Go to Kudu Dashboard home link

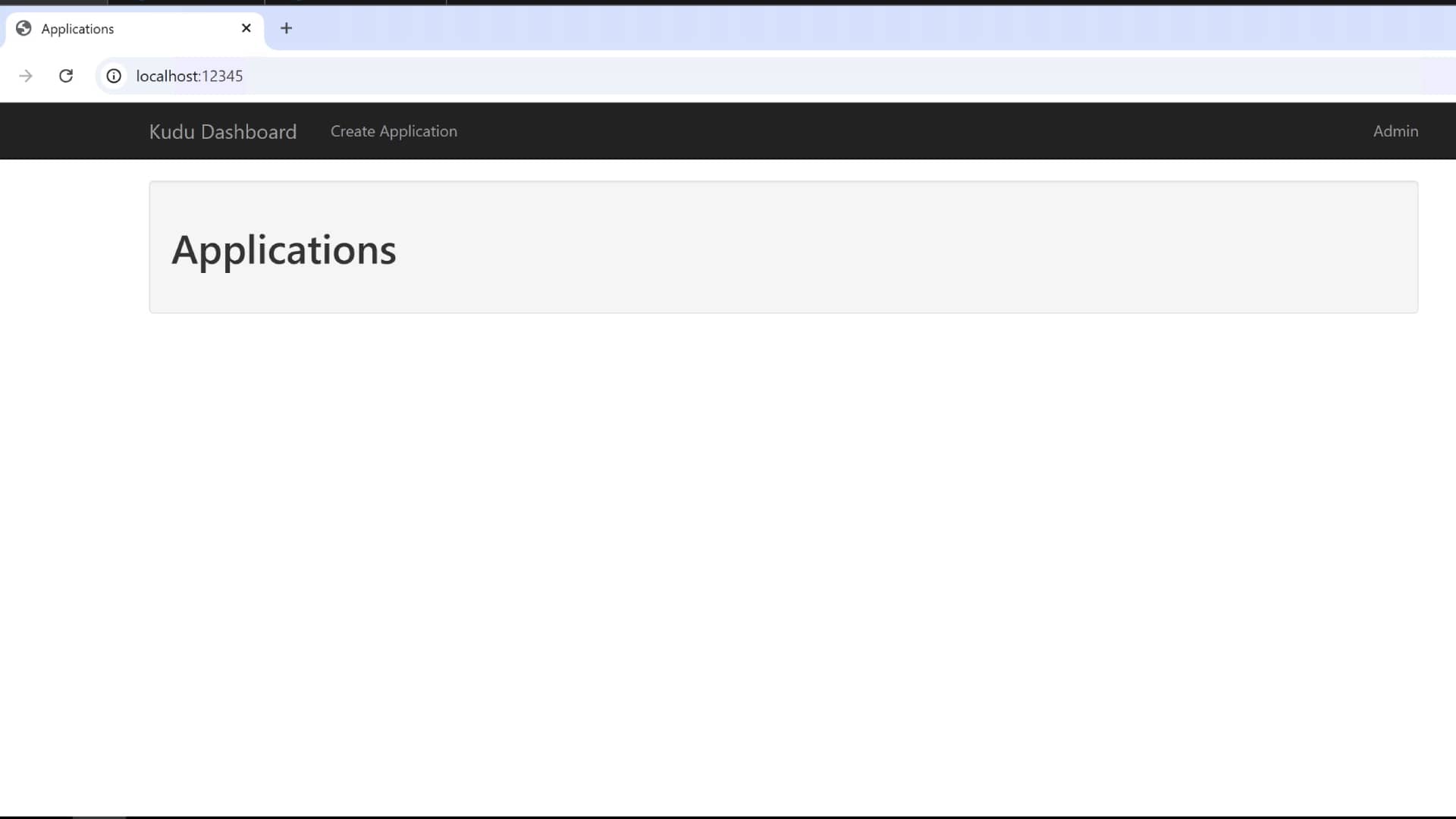click(x=222, y=131)
